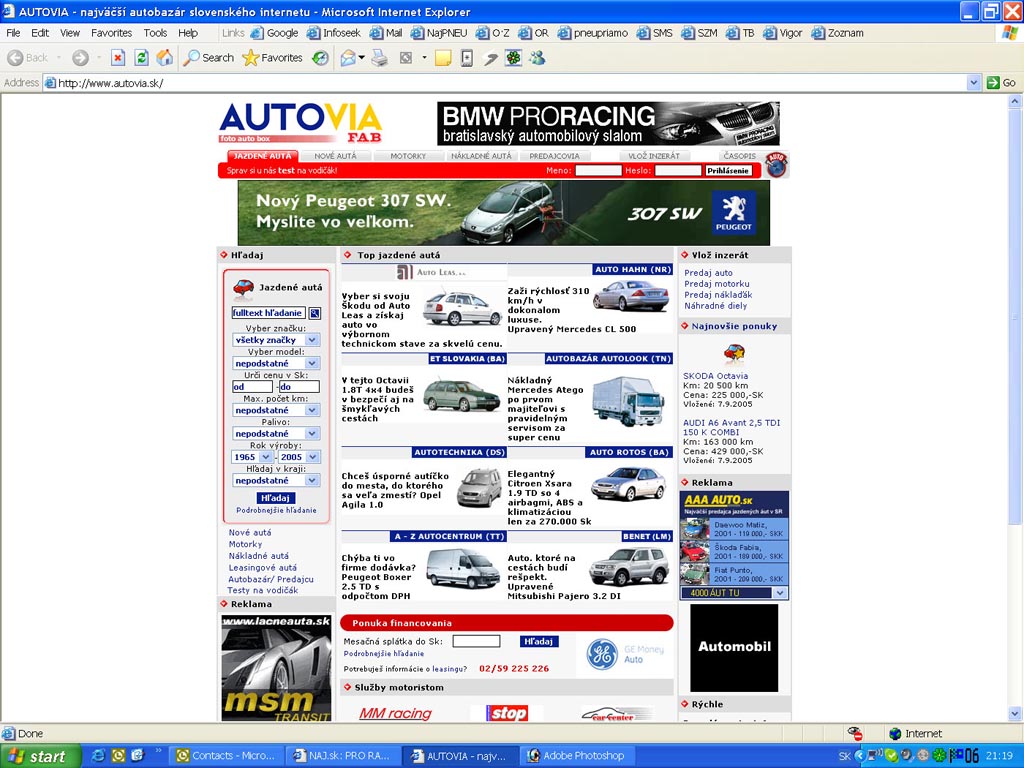Stop loading the page
This screenshot has width=1024, height=768.
pyautogui.click(x=118, y=58)
